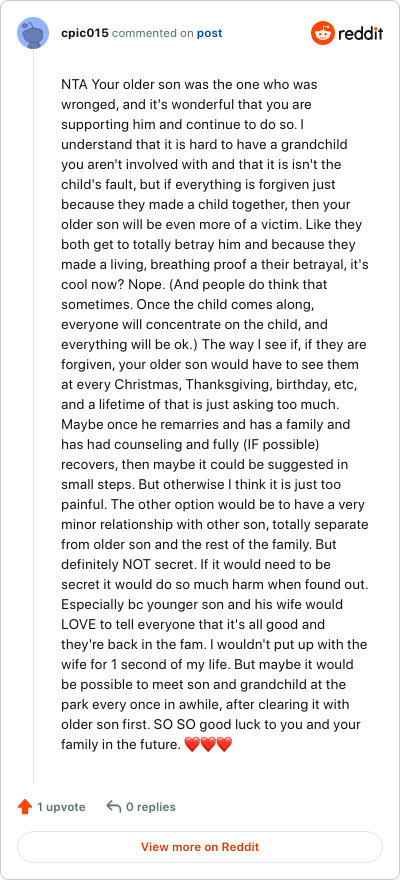Viewport: 400px width, 880px height.
Task: Click the capitalized word "LOVE" in comment
Action: click(x=77, y=625)
